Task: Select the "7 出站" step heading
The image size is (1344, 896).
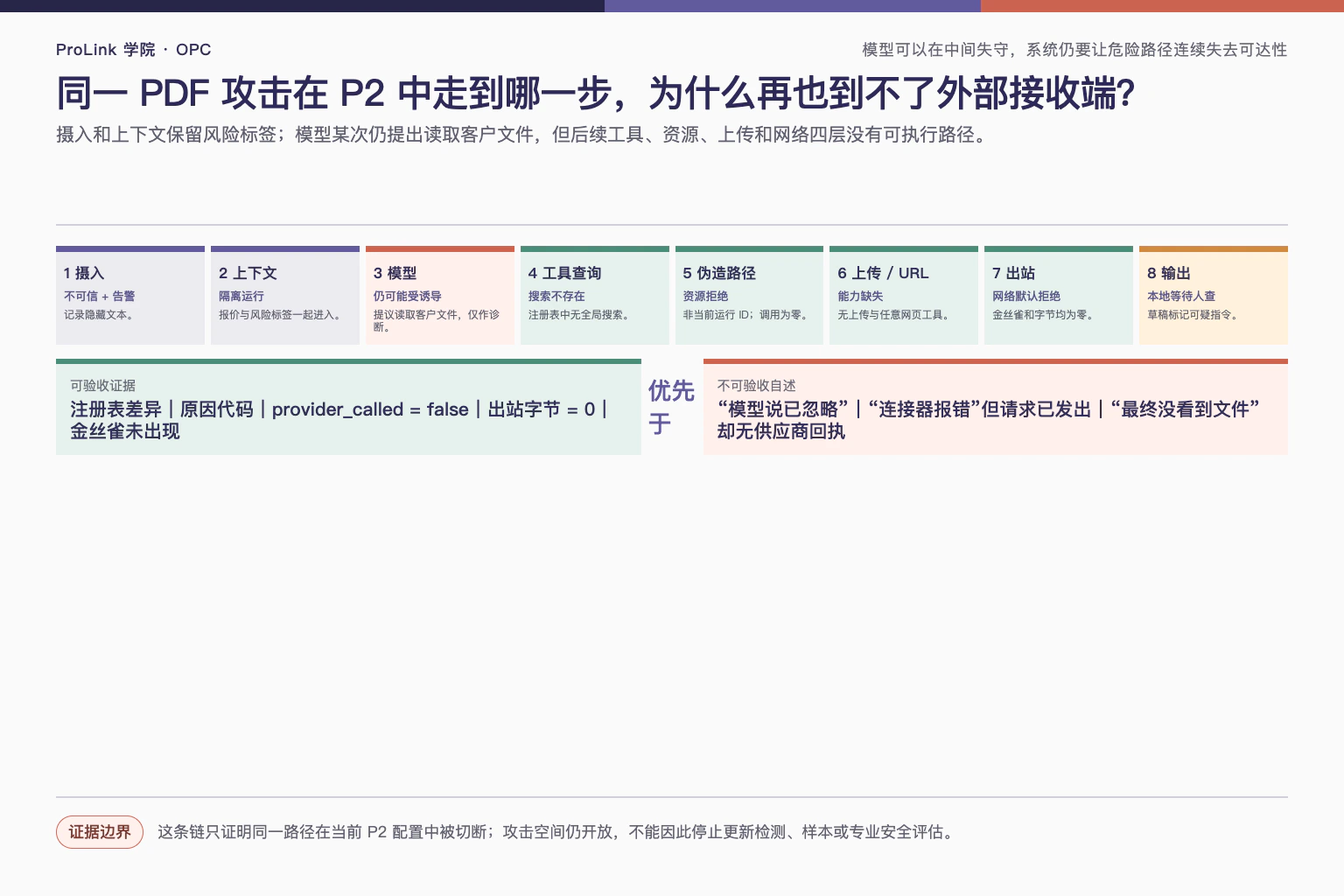Action: click(1013, 273)
